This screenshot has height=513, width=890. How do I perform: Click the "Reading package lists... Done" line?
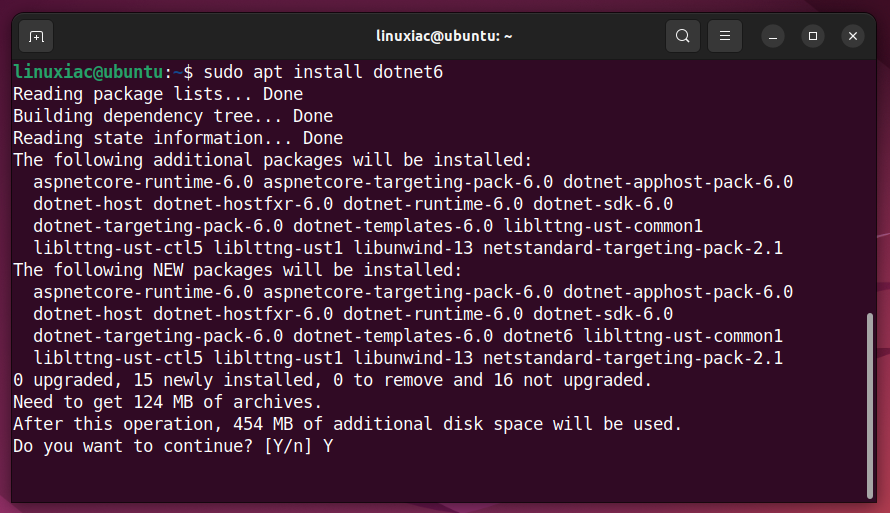158,94
